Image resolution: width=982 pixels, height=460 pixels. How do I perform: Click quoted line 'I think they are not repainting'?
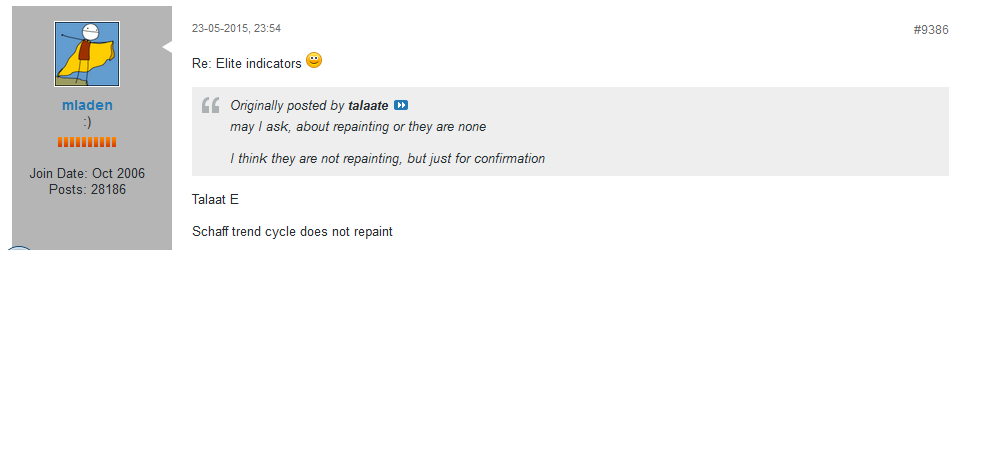[x=387, y=158]
